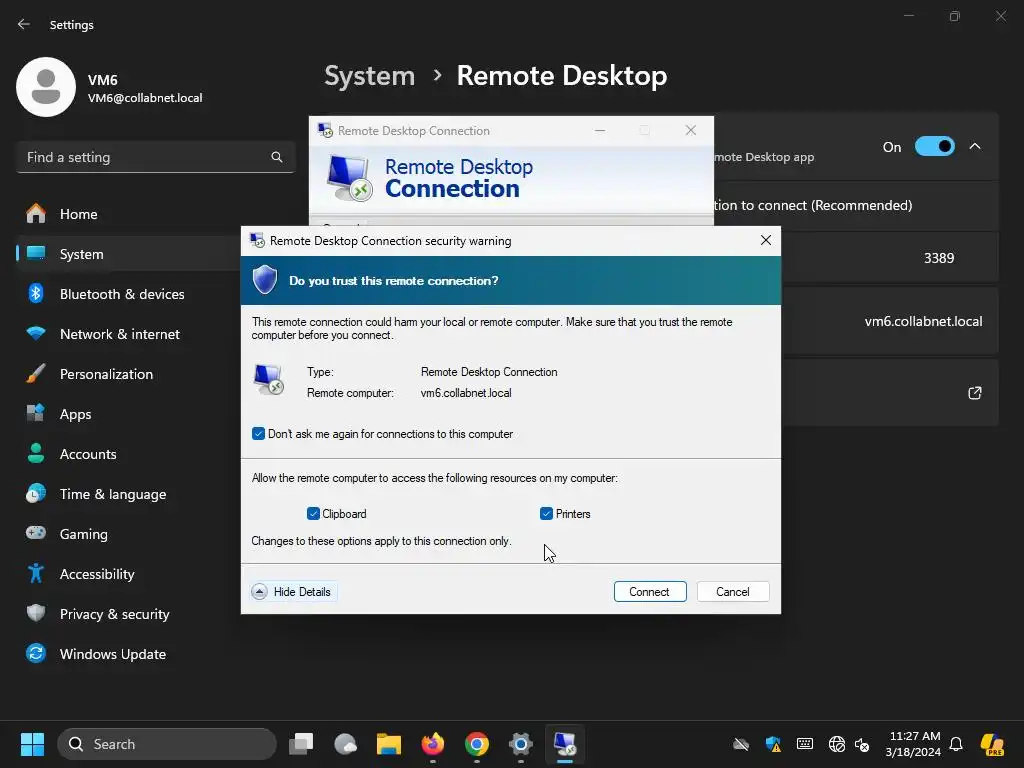Turn off the Remote Desktop toggle
The width and height of the screenshot is (1024, 768).
click(935, 146)
